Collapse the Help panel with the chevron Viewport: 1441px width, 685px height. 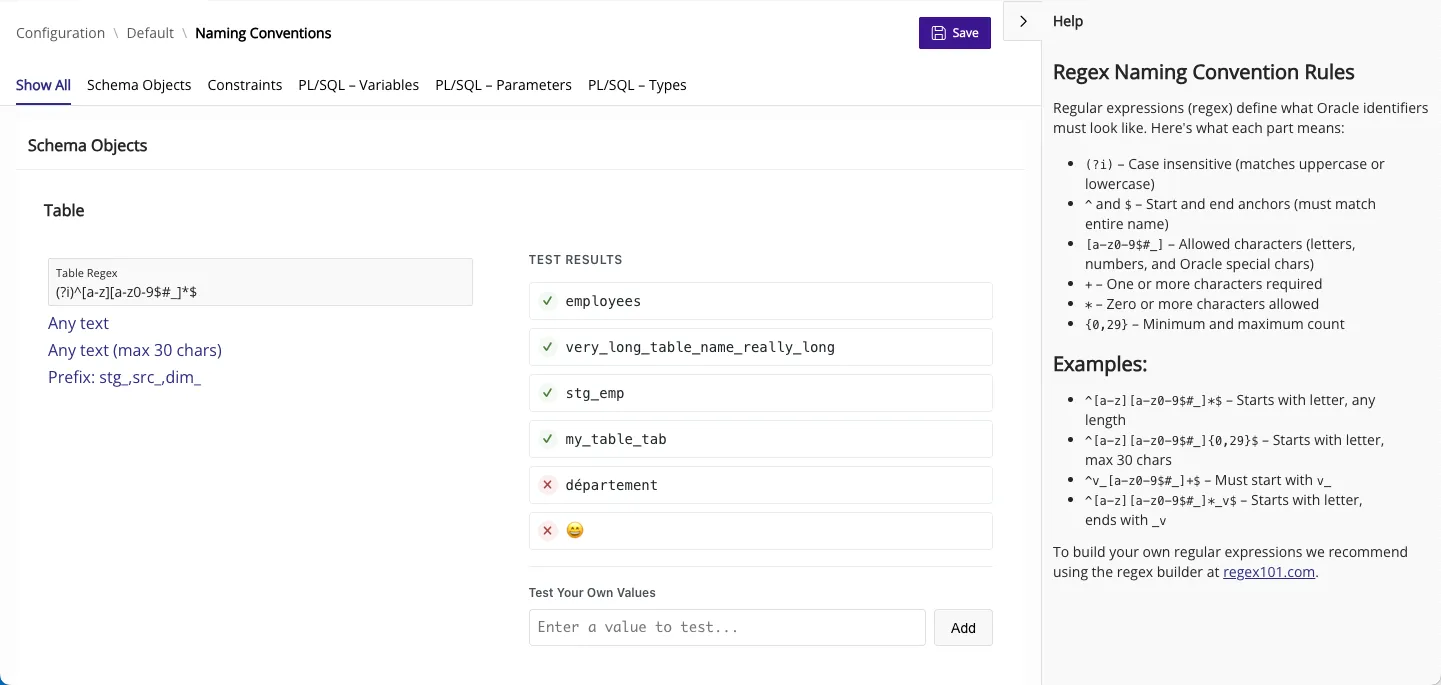(1022, 21)
